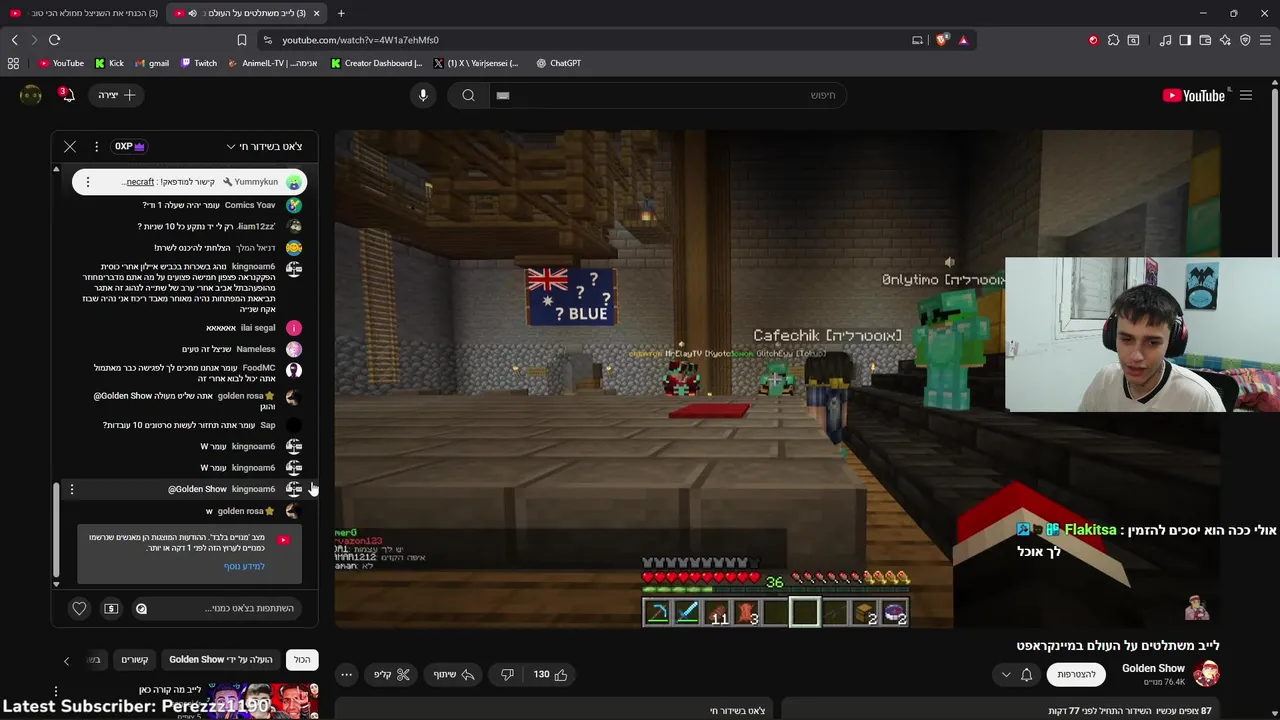Viewport: 1280px width, 720px height.
Task: Open the apps grid in bookmarks bar
Action: click(x=13, y=63)
